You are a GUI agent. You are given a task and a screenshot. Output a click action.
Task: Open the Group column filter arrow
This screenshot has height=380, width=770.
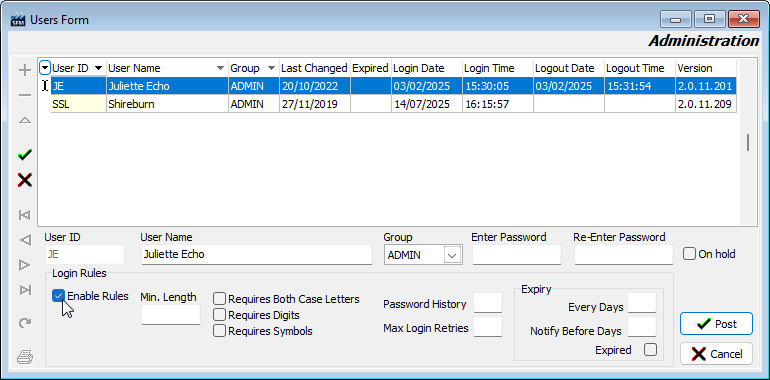pos(271,68)
